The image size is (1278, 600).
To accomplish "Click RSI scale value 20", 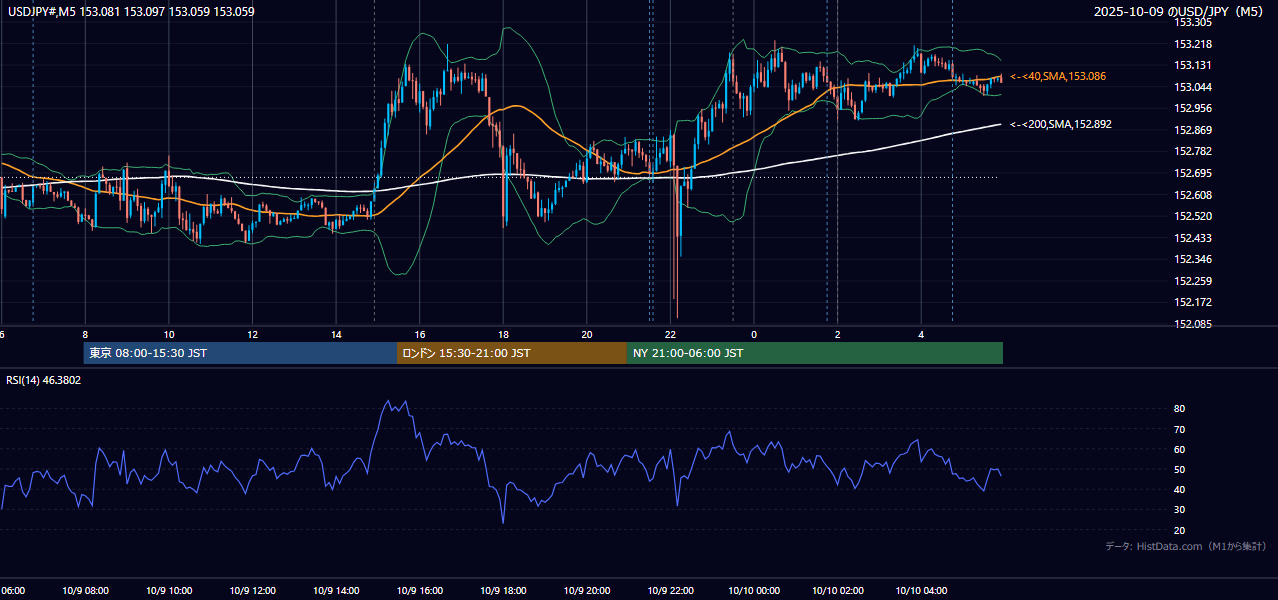I will pyautogui.click(x=1179, y=530).
